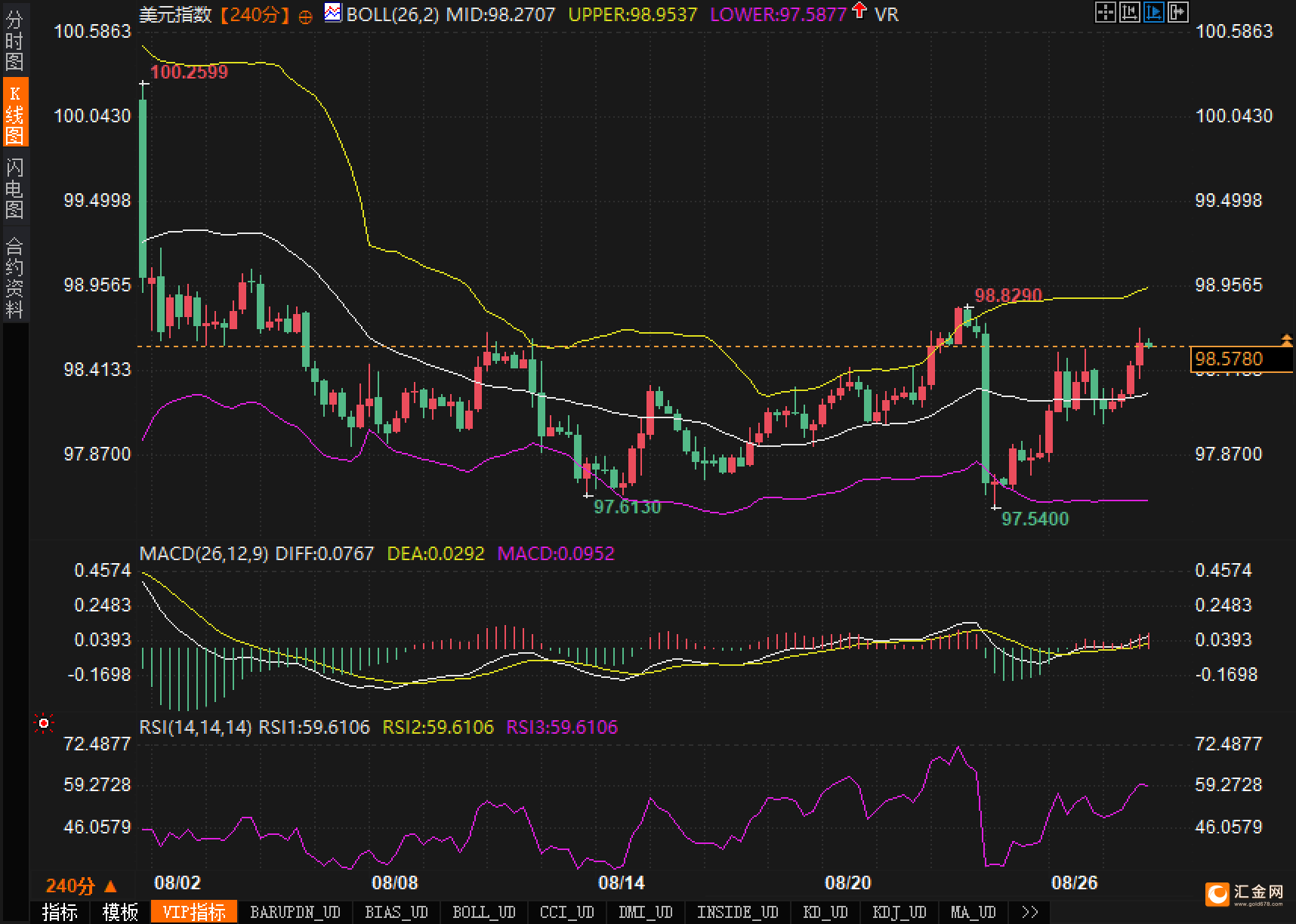
Task: Click the 08/02 date axis label
Action: click(x=177, y=882)
